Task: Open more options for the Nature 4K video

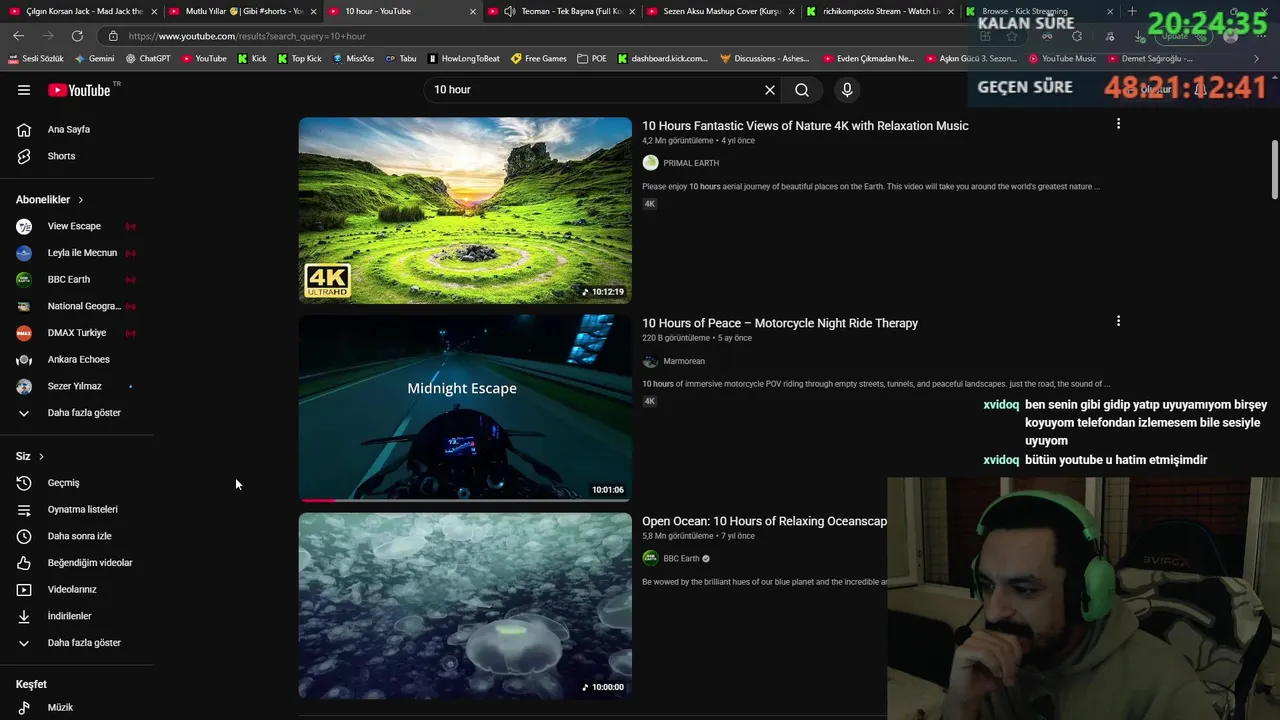Action: (x=1118, y=124)
